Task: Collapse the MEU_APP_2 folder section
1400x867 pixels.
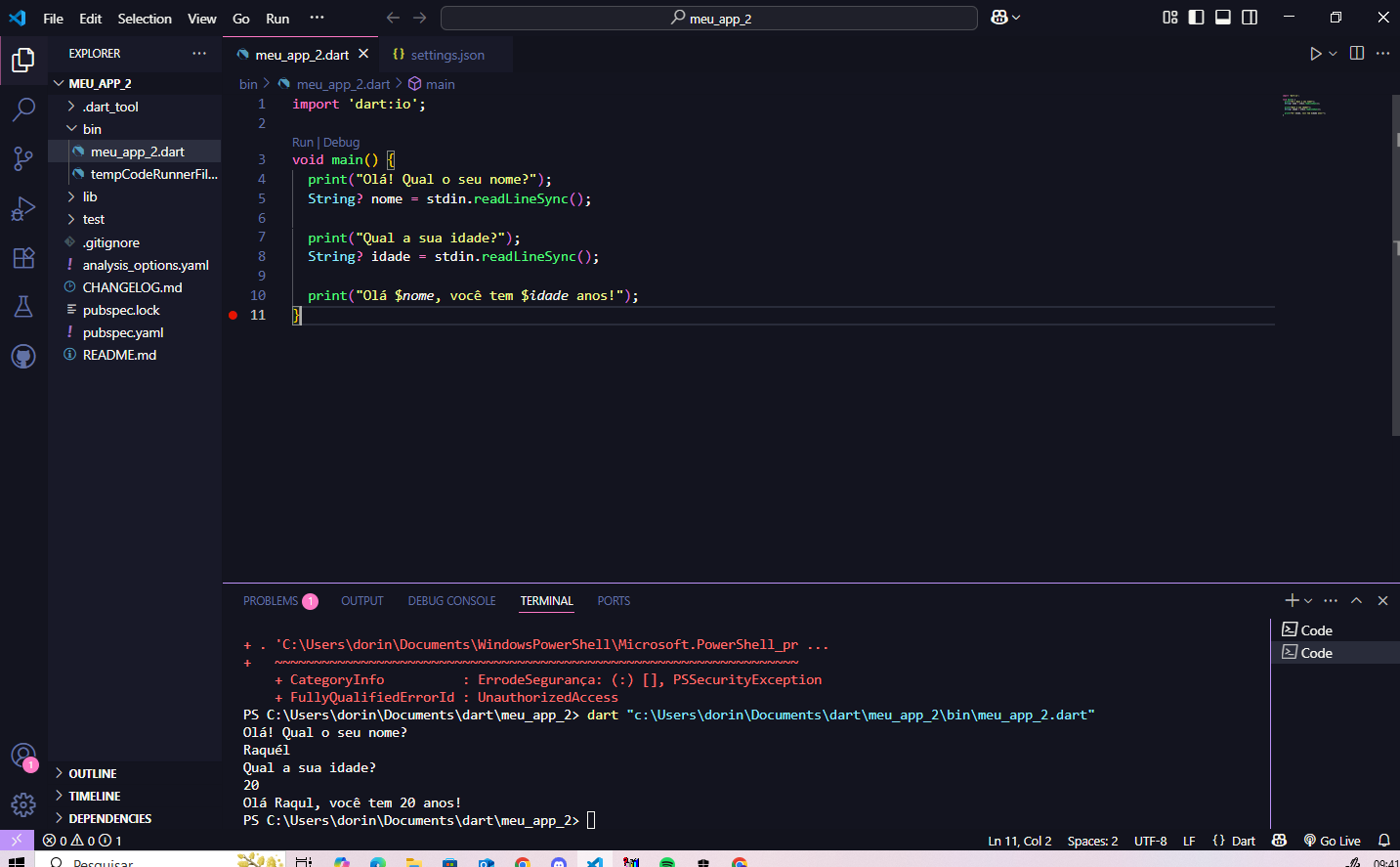Action: [x=135, y=84]
